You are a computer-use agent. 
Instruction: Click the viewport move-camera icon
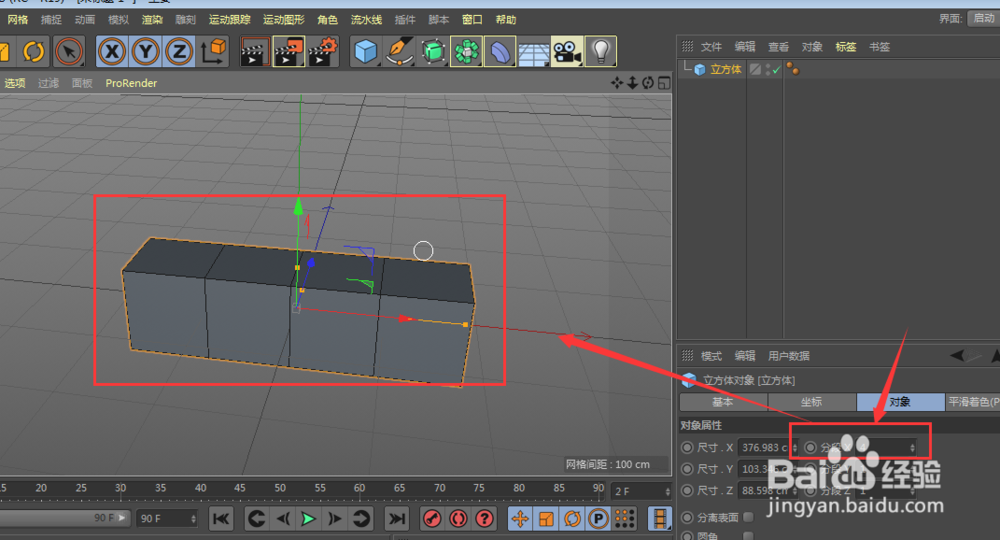point(617,83)
